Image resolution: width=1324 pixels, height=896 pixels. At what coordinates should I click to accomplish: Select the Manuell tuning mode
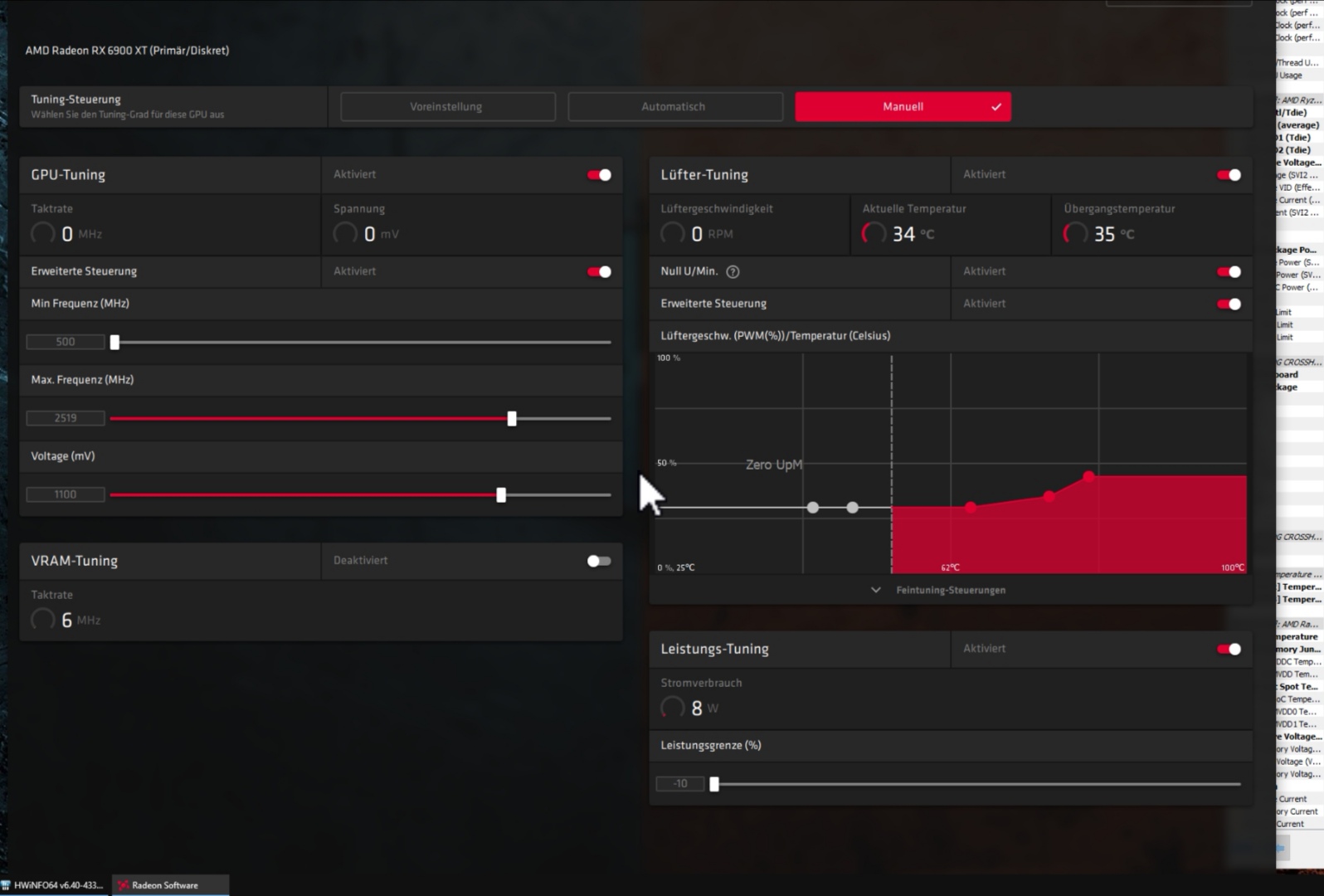(903, 106)
